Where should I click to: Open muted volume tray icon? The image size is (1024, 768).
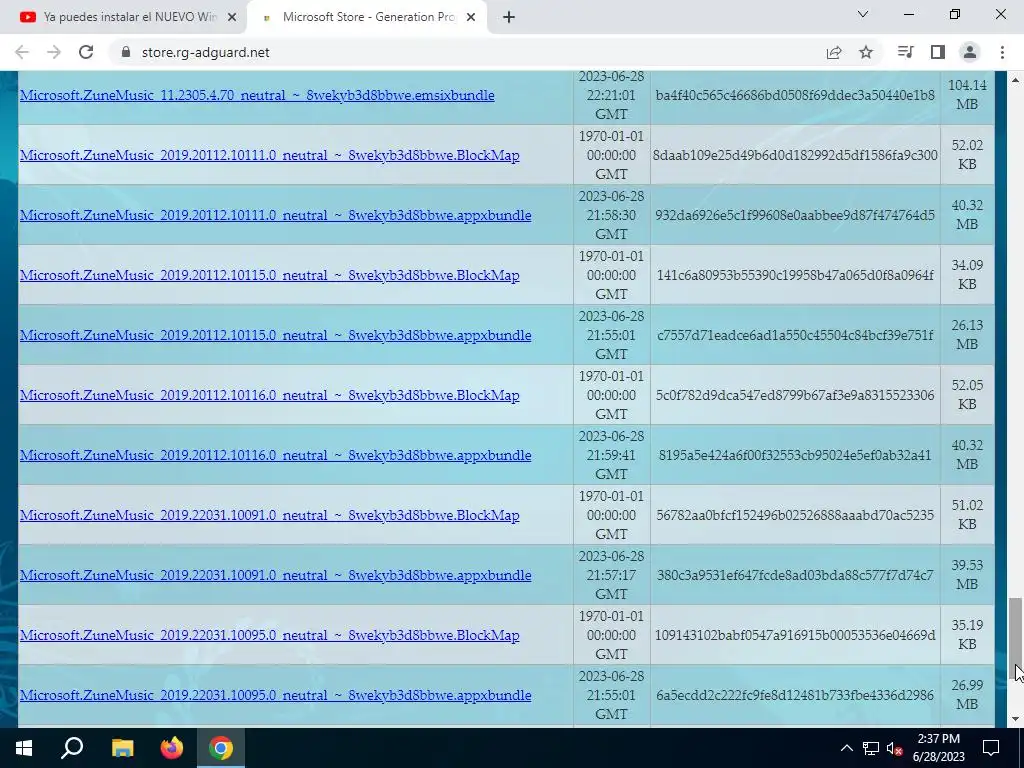(x=895, y=748)
